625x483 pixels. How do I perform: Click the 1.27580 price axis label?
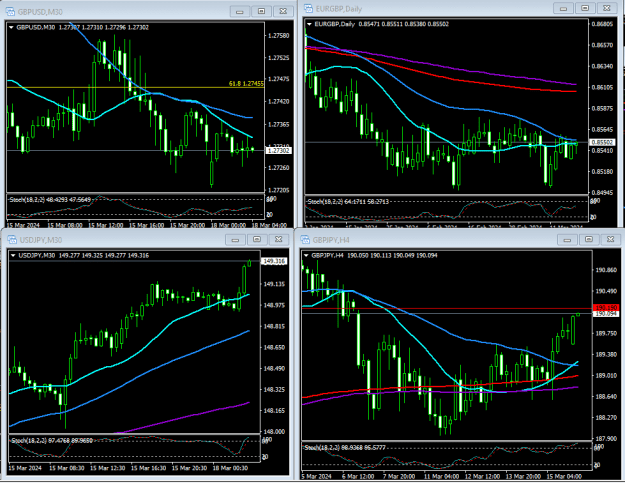point(279,36)
